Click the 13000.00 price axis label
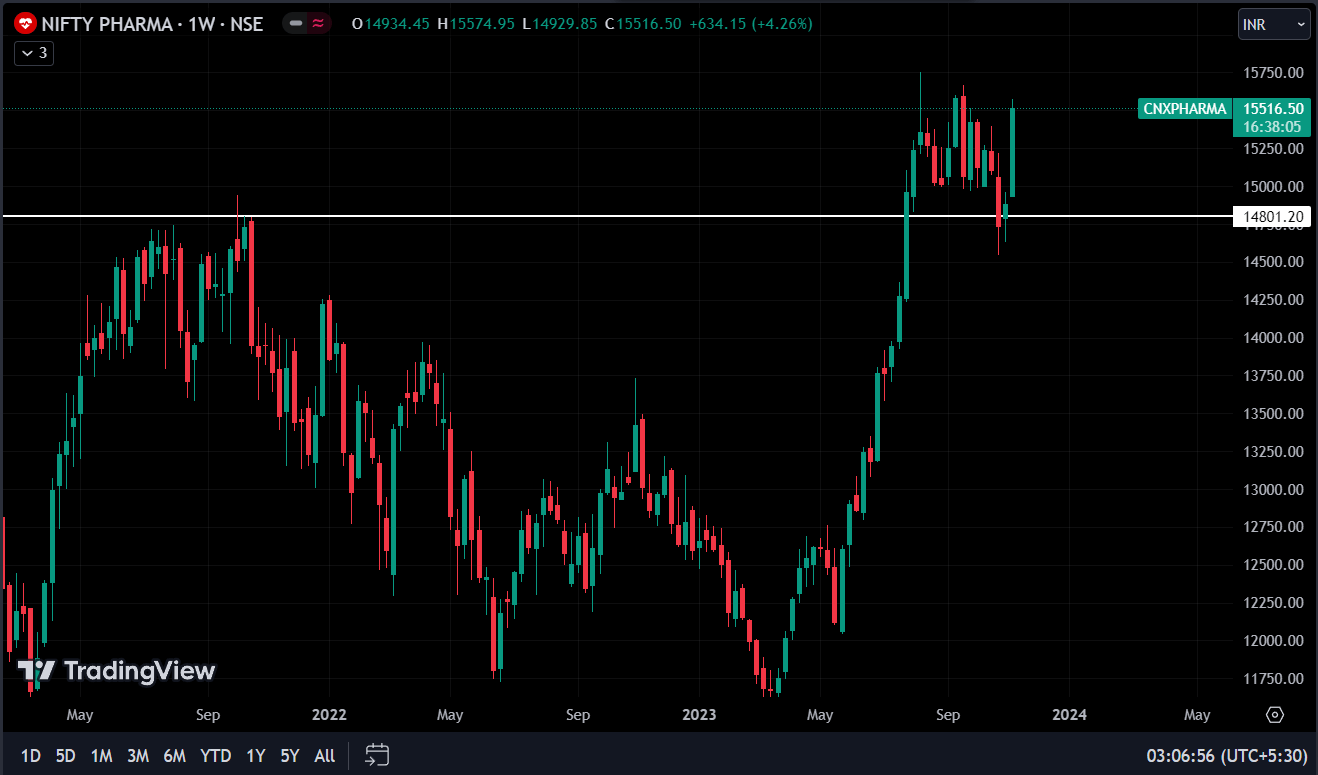This screenshot has height=775, width=1318. coord(1273,490)
